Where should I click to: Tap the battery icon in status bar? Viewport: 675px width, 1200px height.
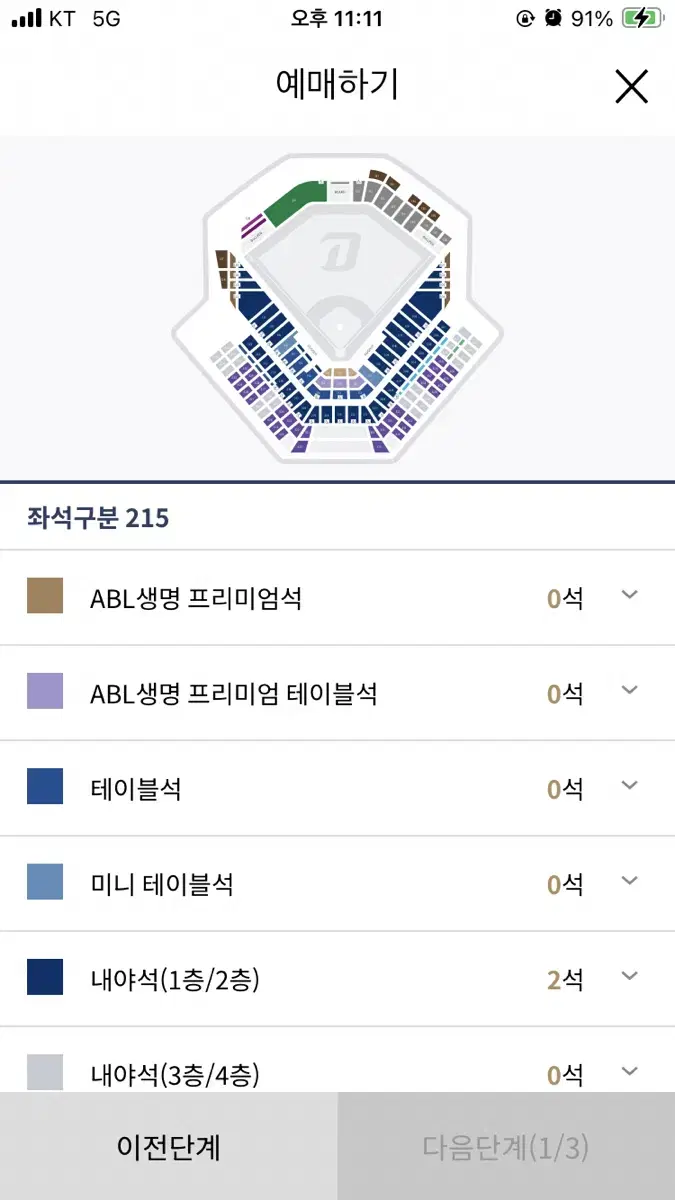(640, 18)
